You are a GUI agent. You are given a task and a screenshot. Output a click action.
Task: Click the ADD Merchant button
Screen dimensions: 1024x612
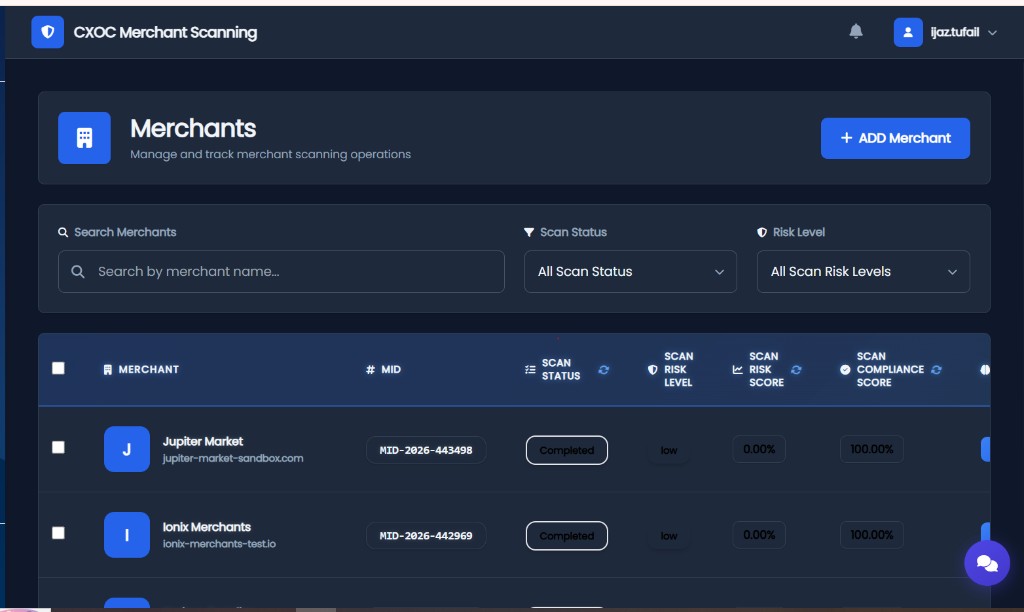click(895, 138)
